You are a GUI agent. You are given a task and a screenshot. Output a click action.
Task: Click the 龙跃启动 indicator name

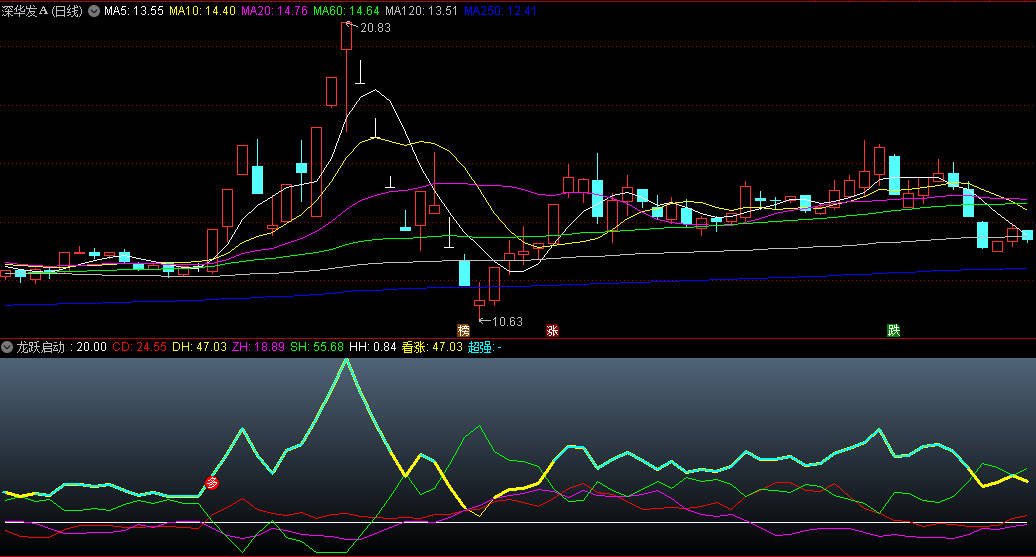tap(40, 347)
